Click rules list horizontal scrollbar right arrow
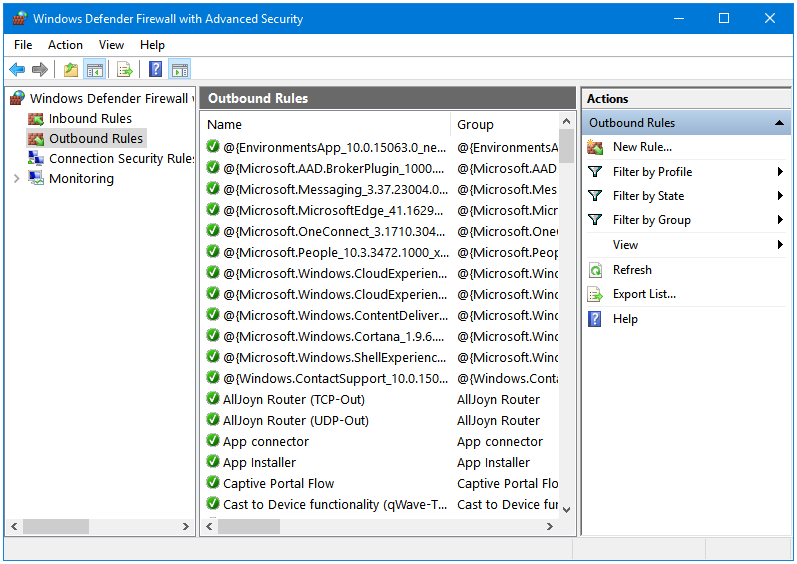Screen dimensions: 797x564 [549, 526]
